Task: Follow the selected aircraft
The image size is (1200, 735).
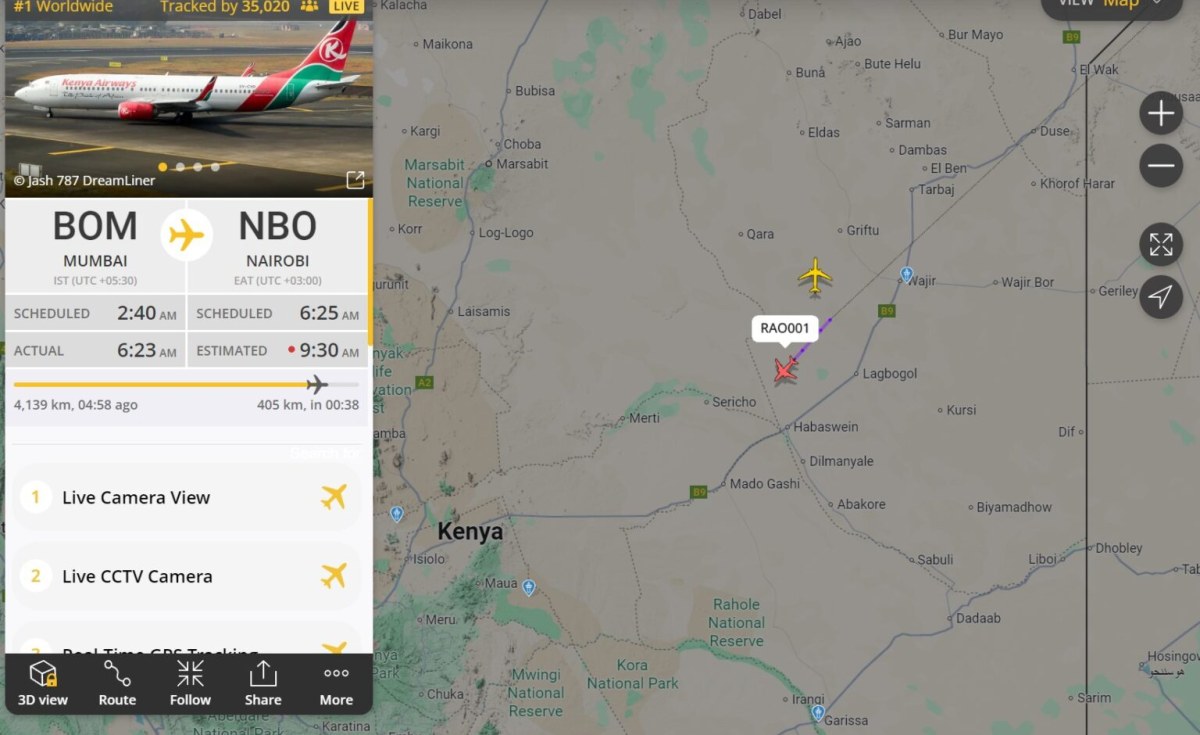Action: click(190, 683)
